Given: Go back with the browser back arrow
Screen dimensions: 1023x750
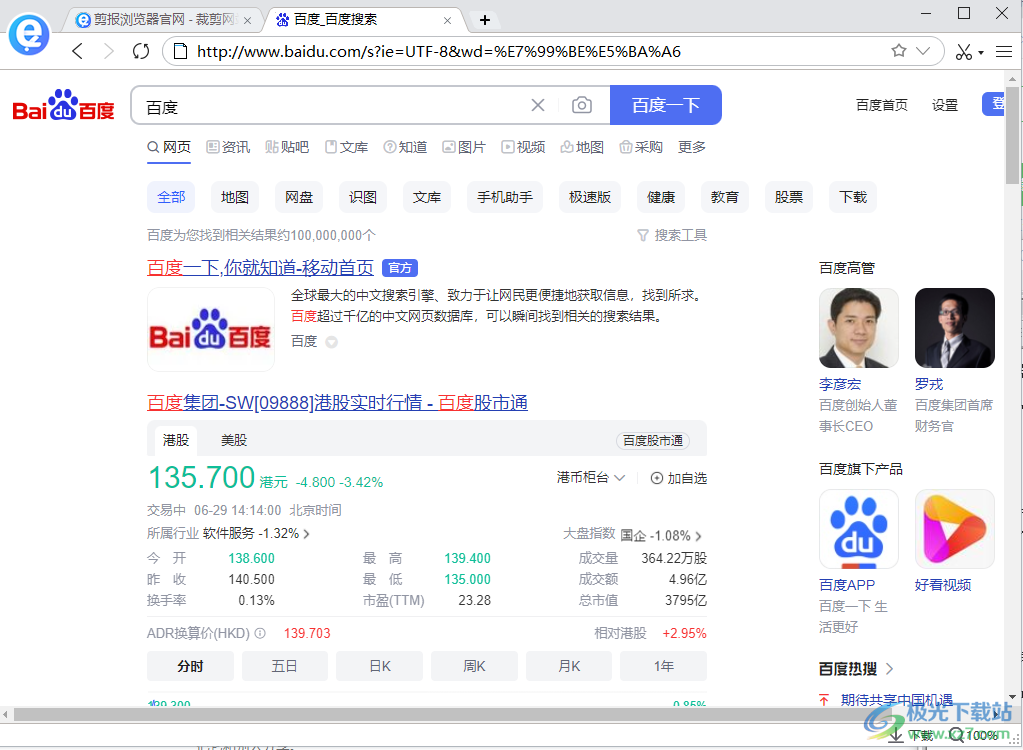Looking at the screenshot, I should pyautogui.click(x=78, y=51).
